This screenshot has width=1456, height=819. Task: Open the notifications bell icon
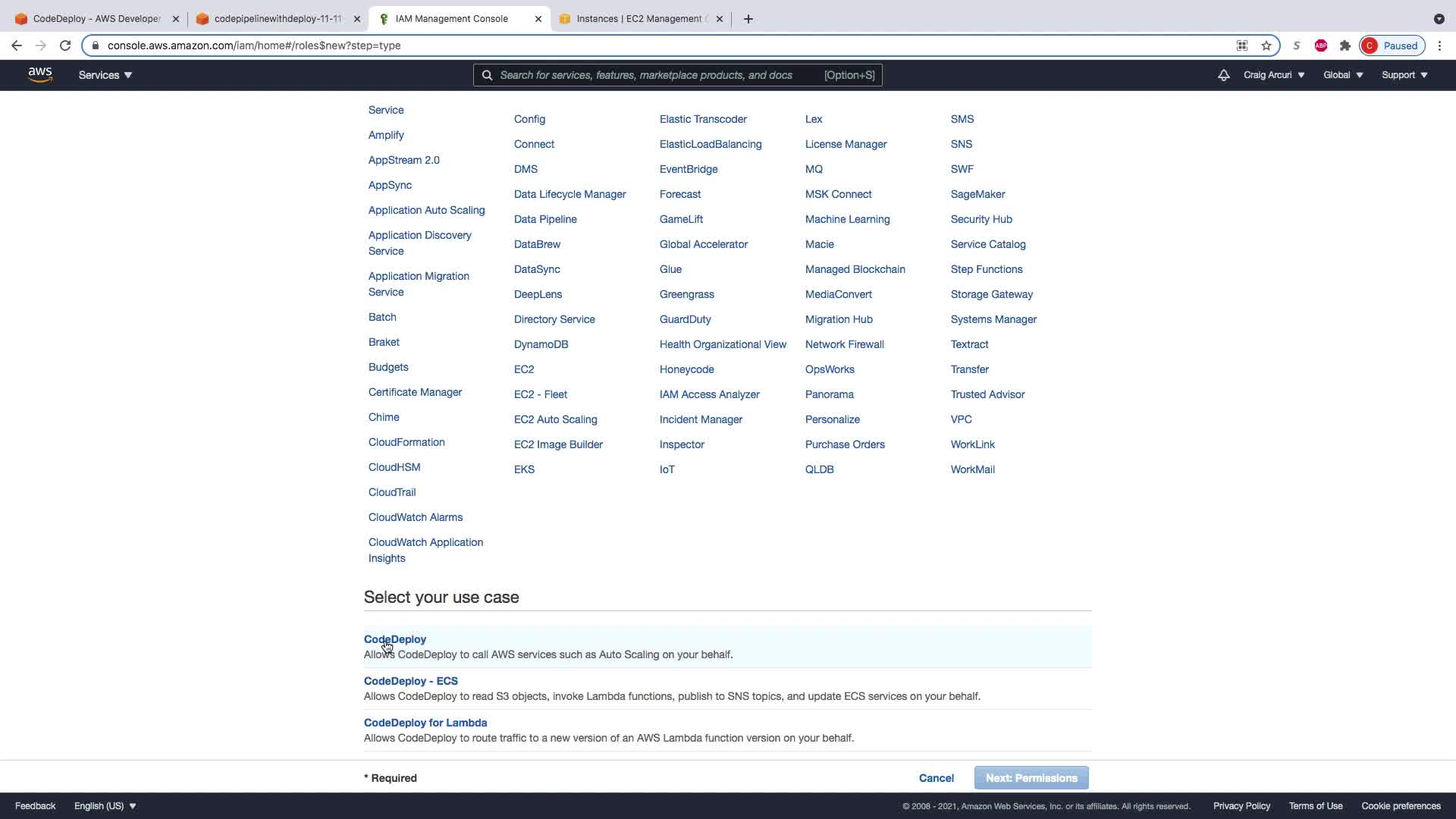[1223, 75]
